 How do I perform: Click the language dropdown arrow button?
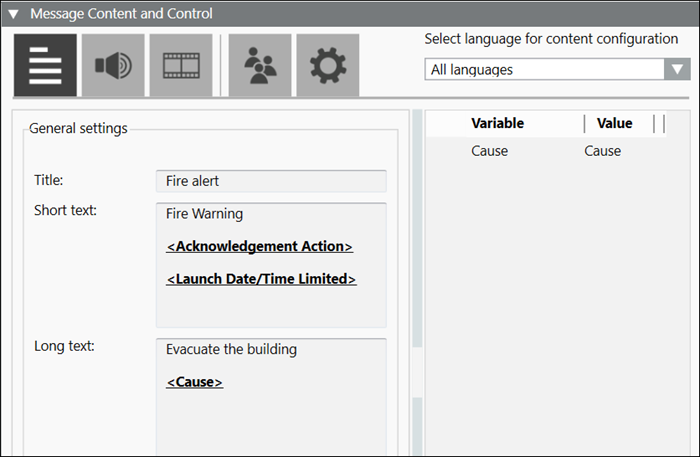coord(678,70)
